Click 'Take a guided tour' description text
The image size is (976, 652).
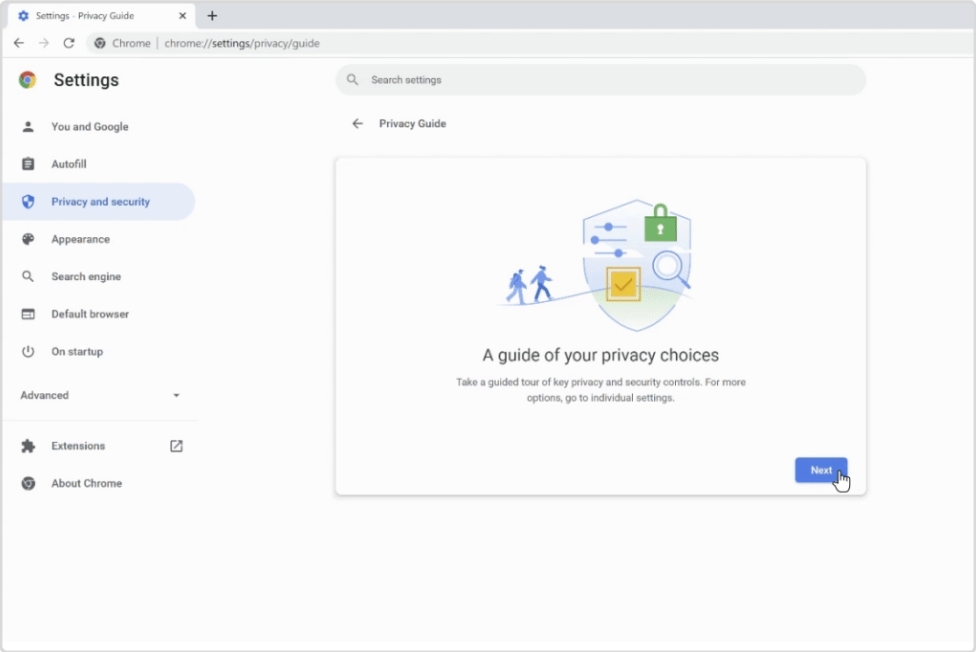click(601, 390)
